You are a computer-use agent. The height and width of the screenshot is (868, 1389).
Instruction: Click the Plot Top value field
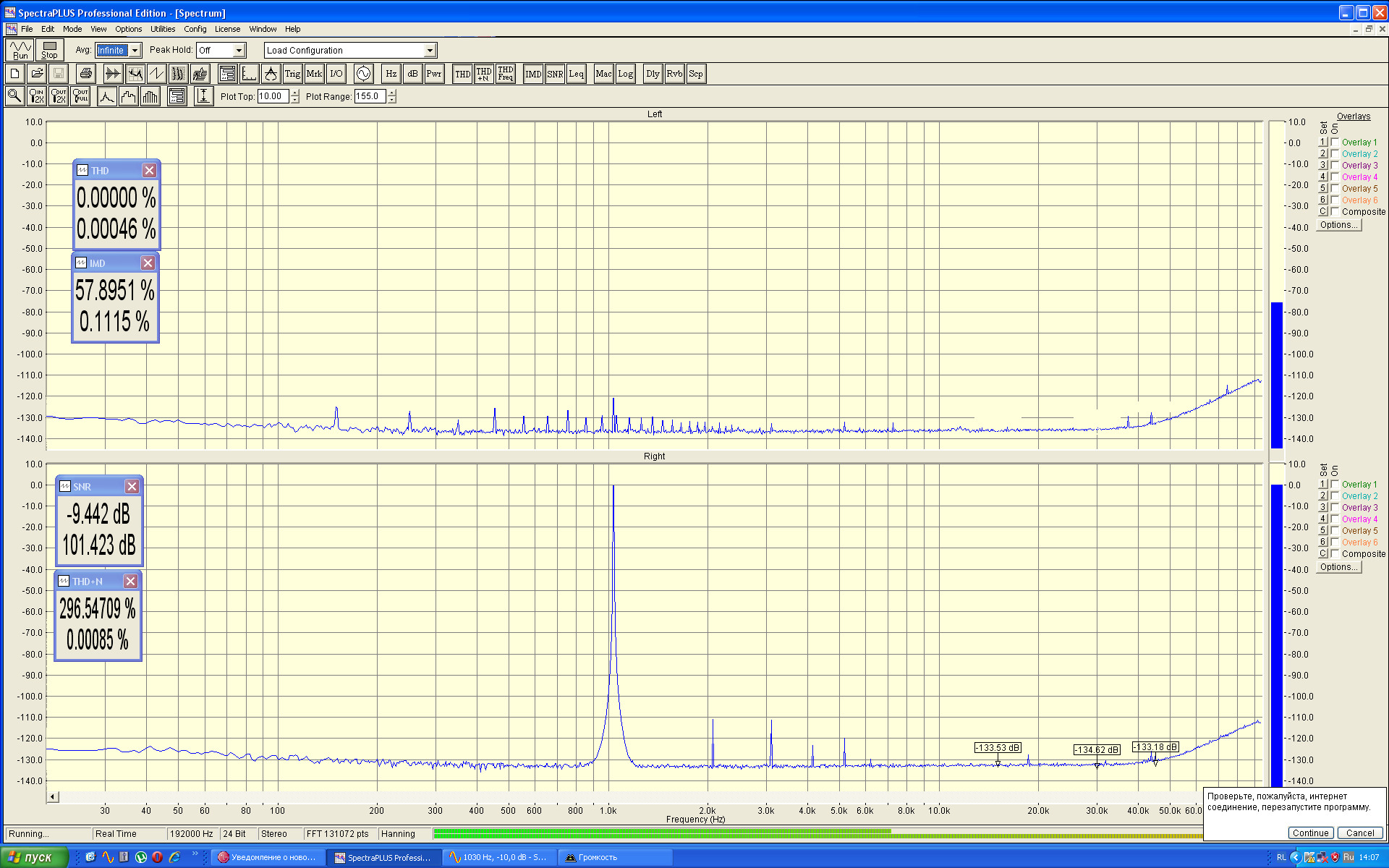[x=273, y=96]
